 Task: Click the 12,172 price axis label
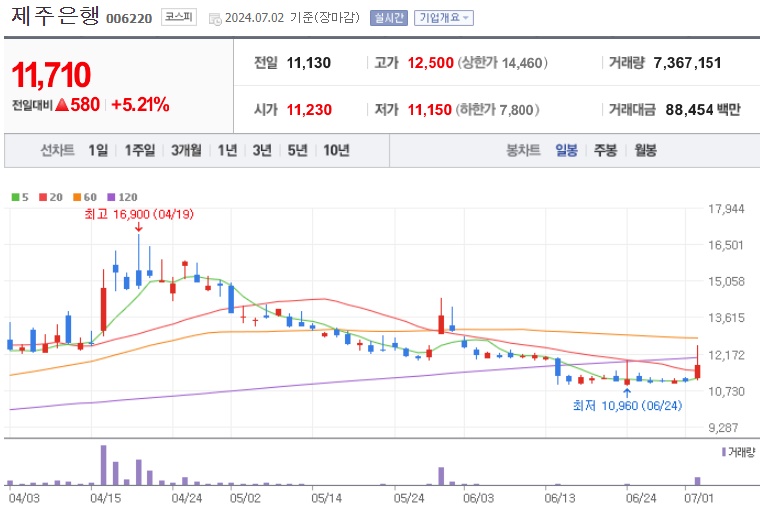[x=726, y=355]
